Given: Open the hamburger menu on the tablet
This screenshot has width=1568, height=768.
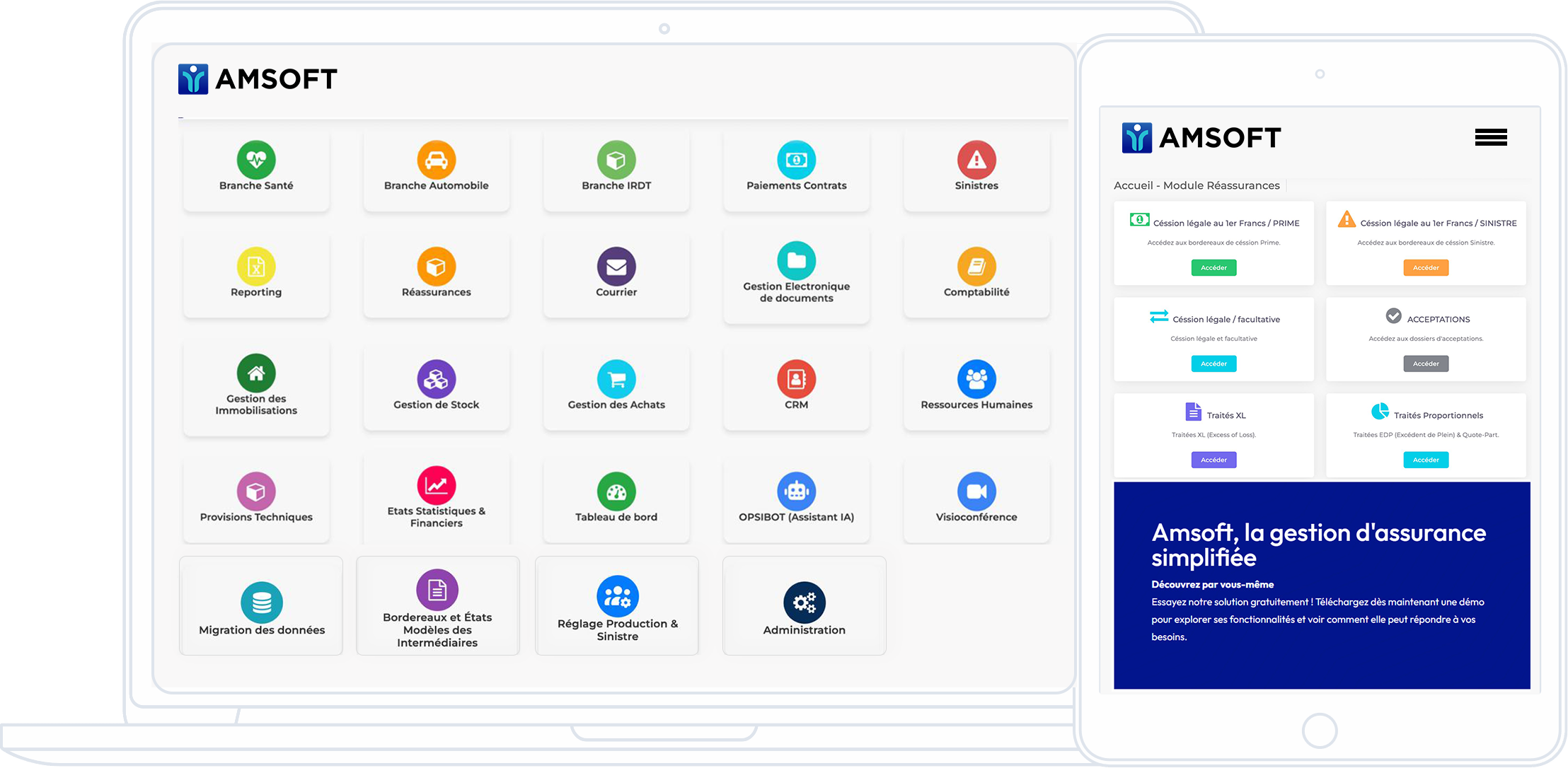Looking at the screenshot, I should pos(1491,137).
